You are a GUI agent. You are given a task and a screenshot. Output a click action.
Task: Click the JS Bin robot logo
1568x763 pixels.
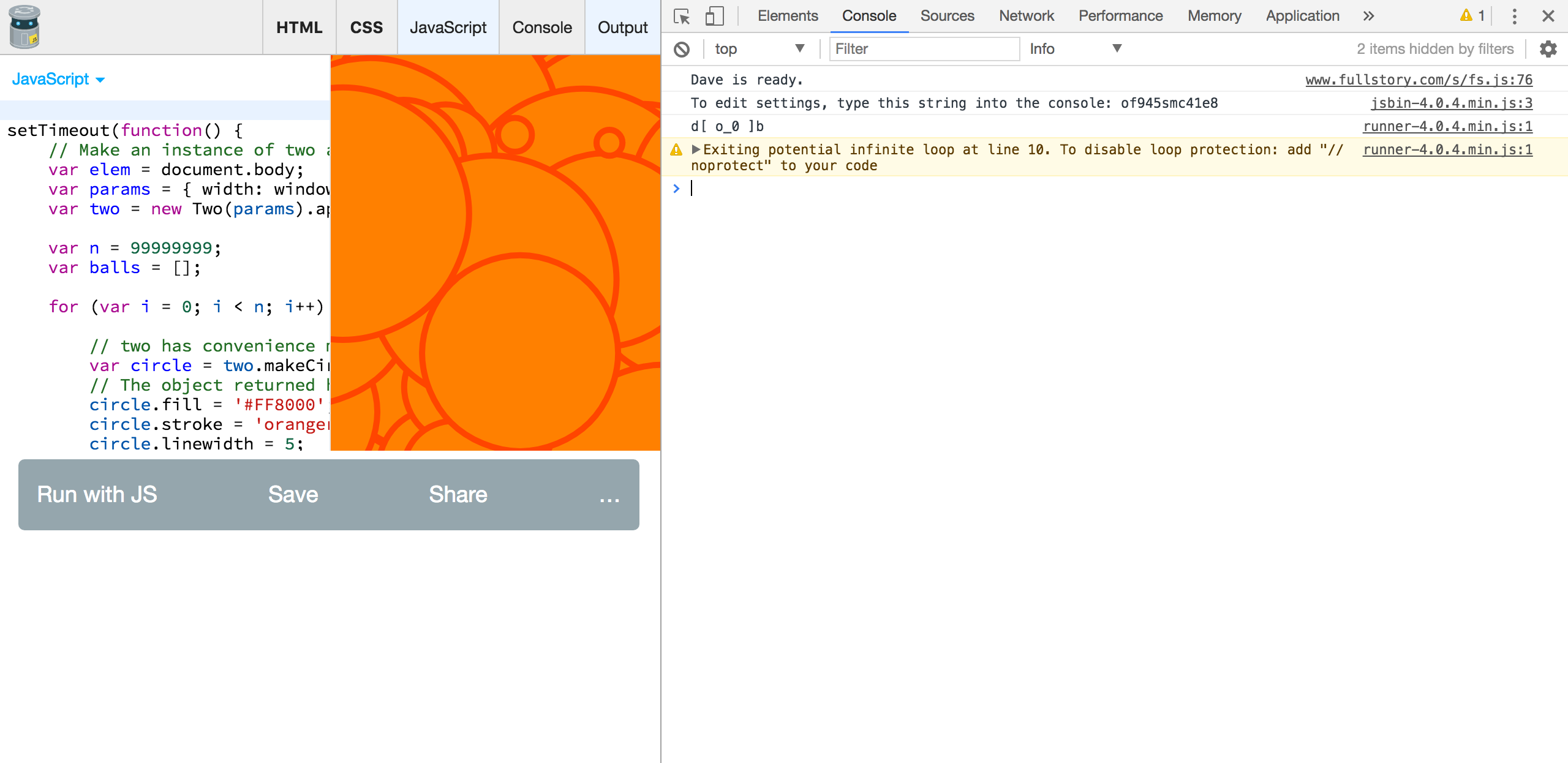(24, 27)
